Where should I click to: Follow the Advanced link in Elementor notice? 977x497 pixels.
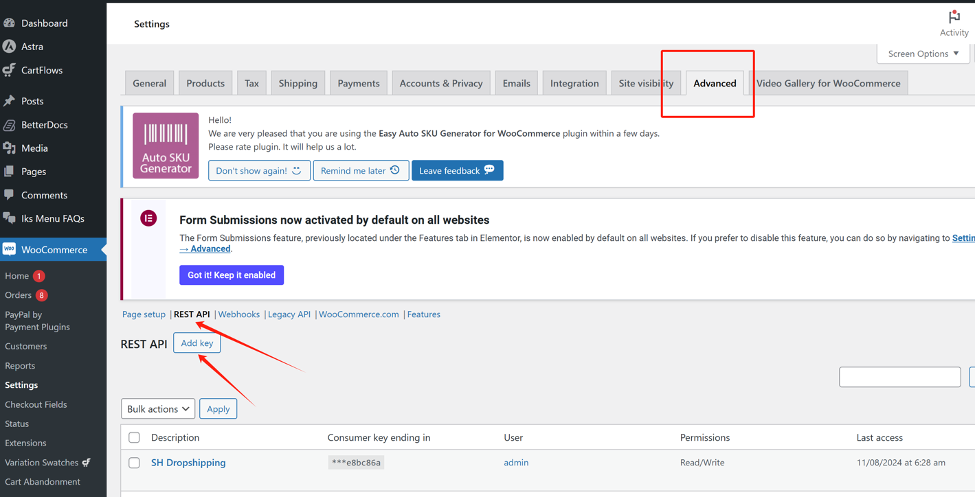click(205, 248)
